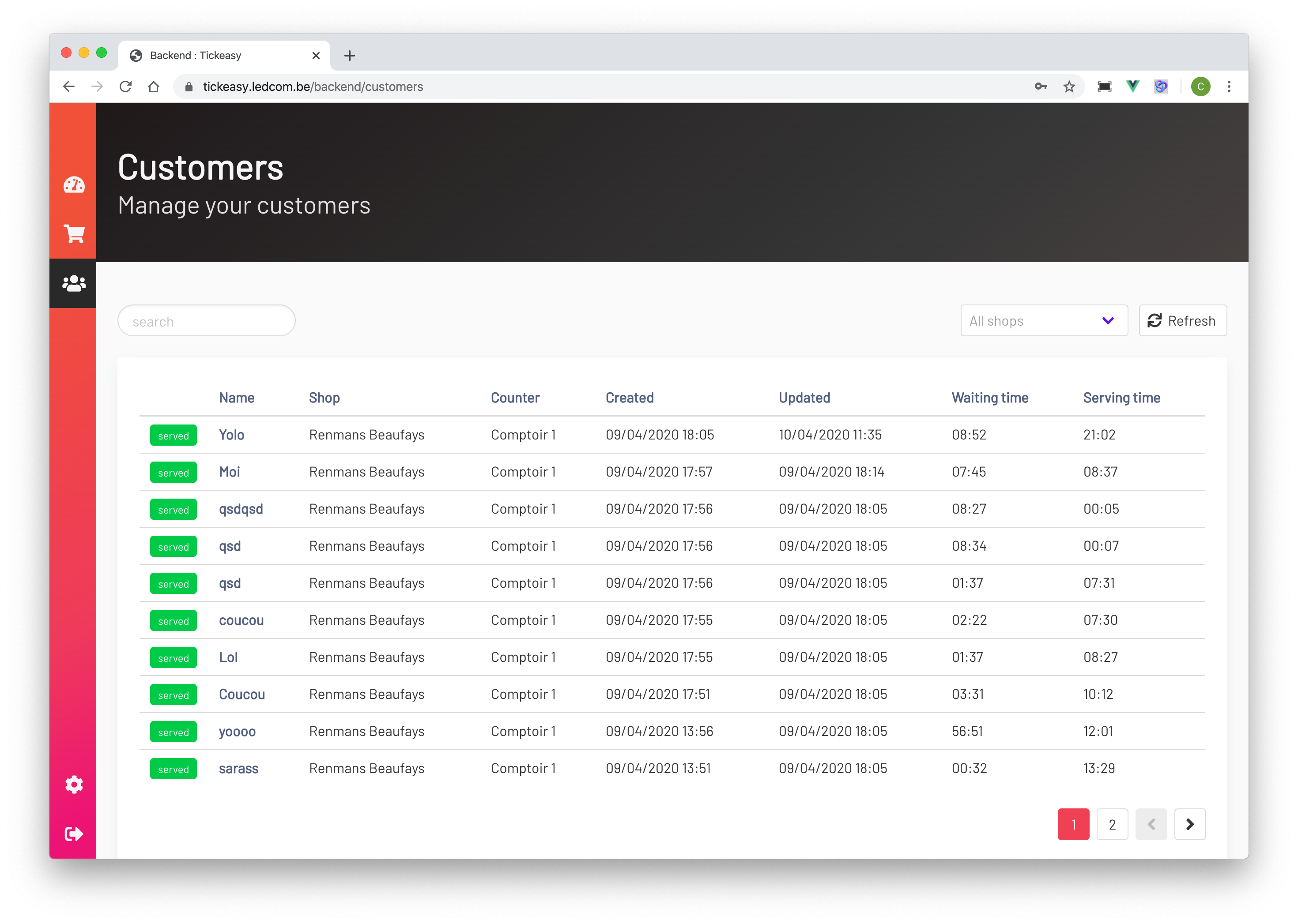Go to browser home icon
The height and width of the screenshot is (924, 1298).
(154, 86)
